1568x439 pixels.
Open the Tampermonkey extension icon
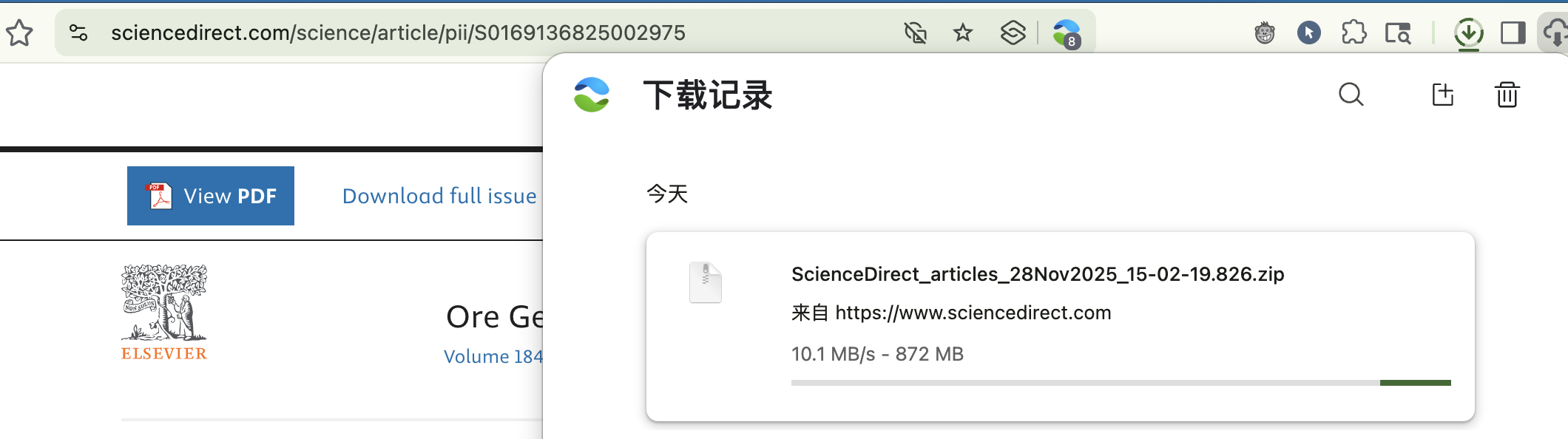1264,33
